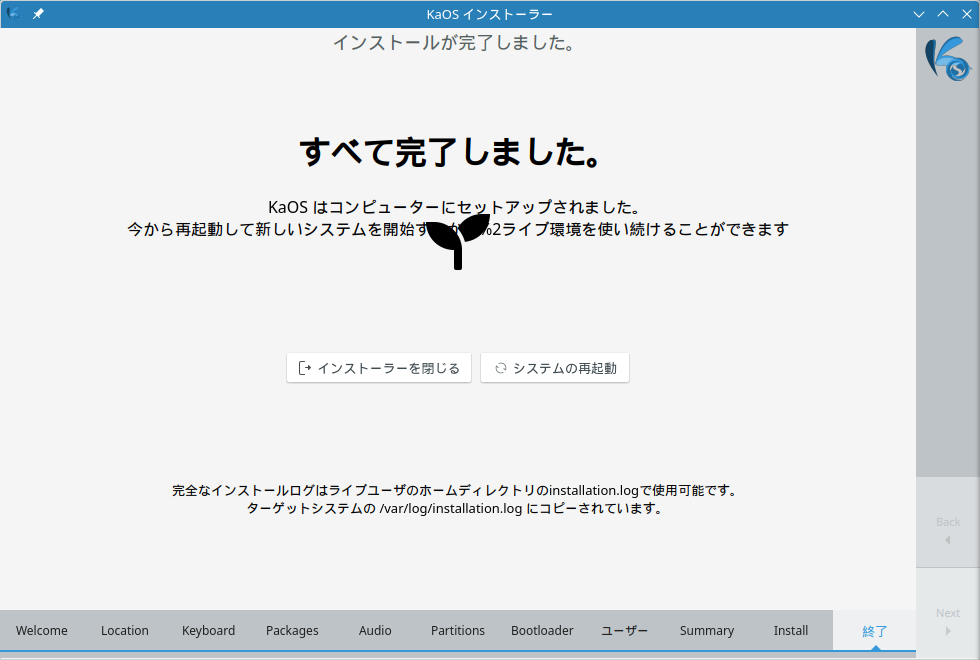Click the pin window icon in the title bar
This screenshot has width=980, height=660.
pos(38,14)
